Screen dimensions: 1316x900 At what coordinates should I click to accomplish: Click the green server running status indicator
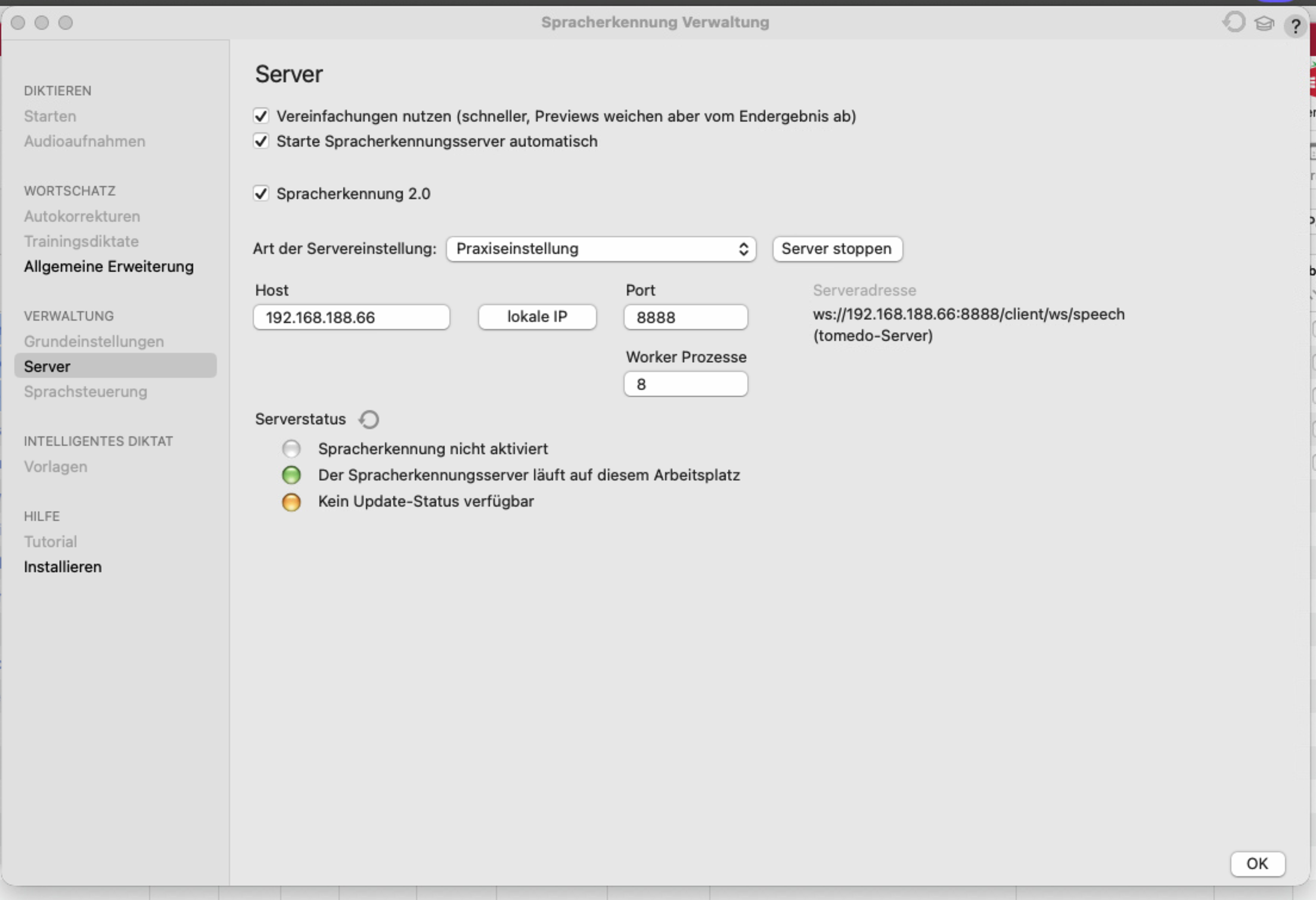click(291, 475)
